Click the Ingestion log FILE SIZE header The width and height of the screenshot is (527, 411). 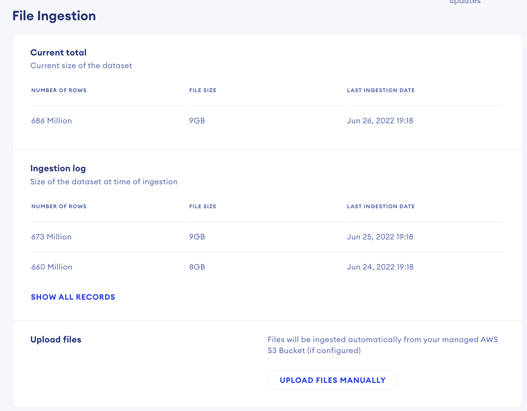(x=203, y=206)
